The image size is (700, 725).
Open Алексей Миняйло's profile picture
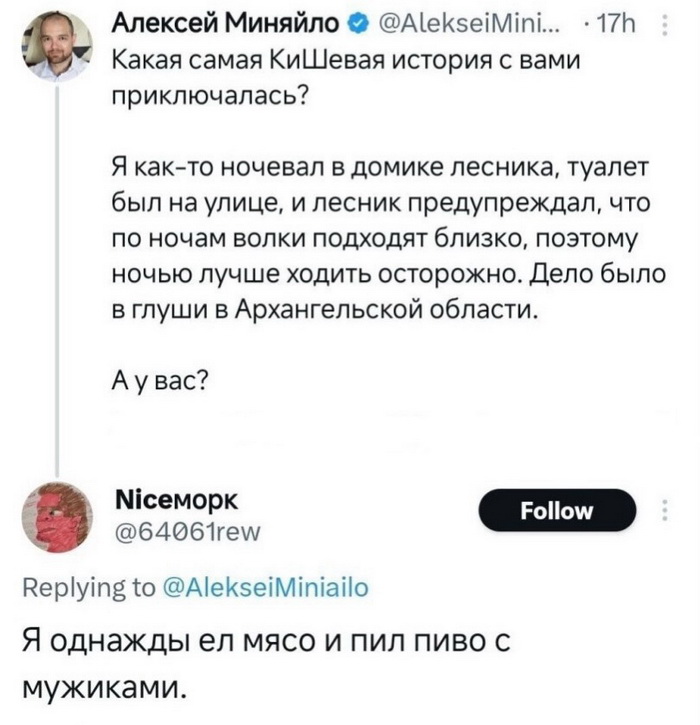point(57,46)
